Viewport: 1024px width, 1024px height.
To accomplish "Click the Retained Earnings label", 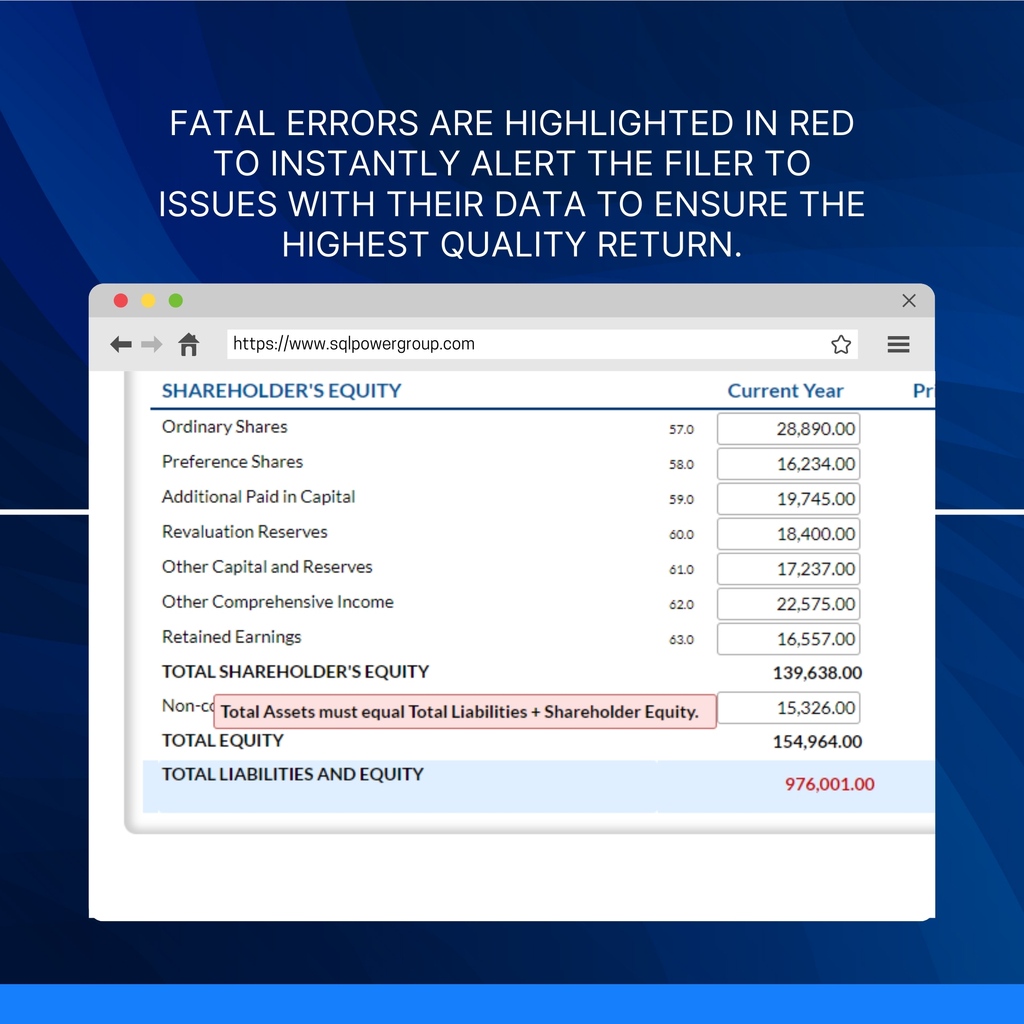I will coord(231,637).
